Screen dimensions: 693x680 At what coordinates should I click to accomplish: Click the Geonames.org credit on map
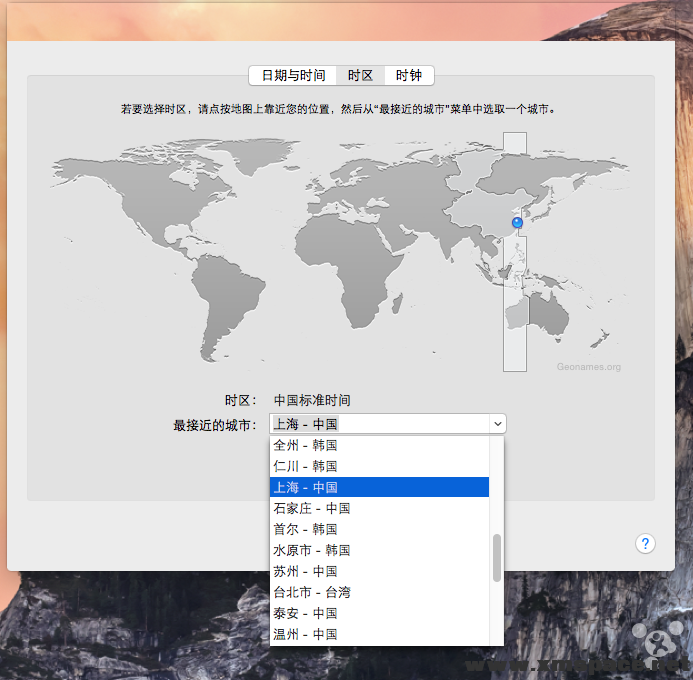tap(588, 367)
